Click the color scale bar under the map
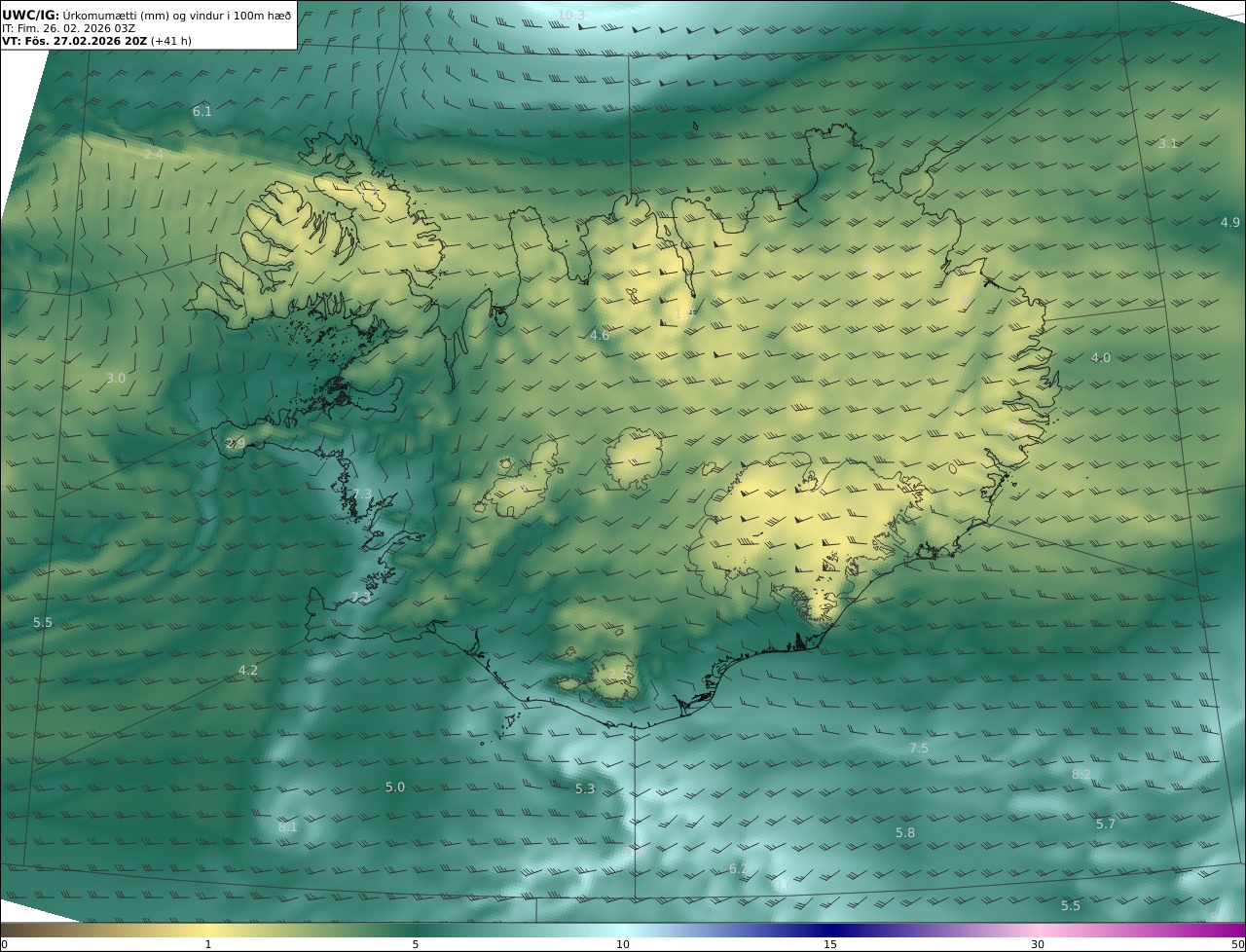Screen dimensions: 1246x952 [x=623, y=930]
